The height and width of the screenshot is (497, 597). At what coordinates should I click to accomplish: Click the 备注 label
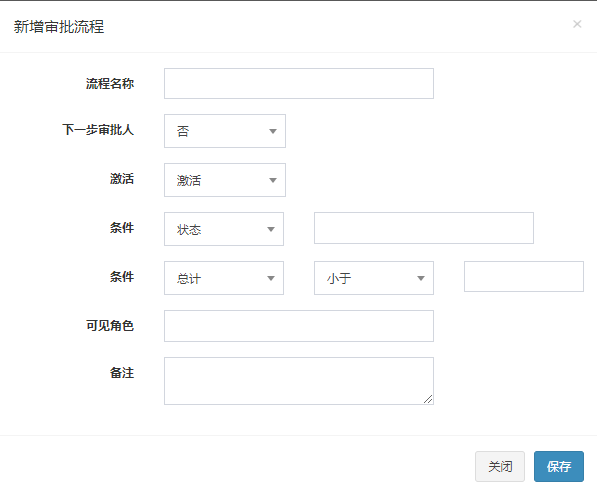pyautogui.click(x=122, y=372)
